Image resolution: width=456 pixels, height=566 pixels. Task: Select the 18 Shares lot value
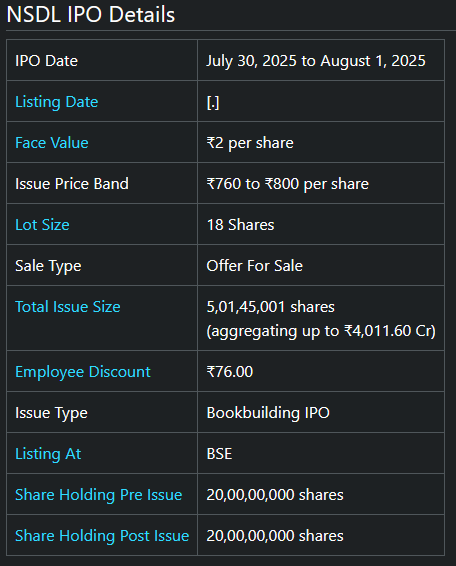point(240,225)
